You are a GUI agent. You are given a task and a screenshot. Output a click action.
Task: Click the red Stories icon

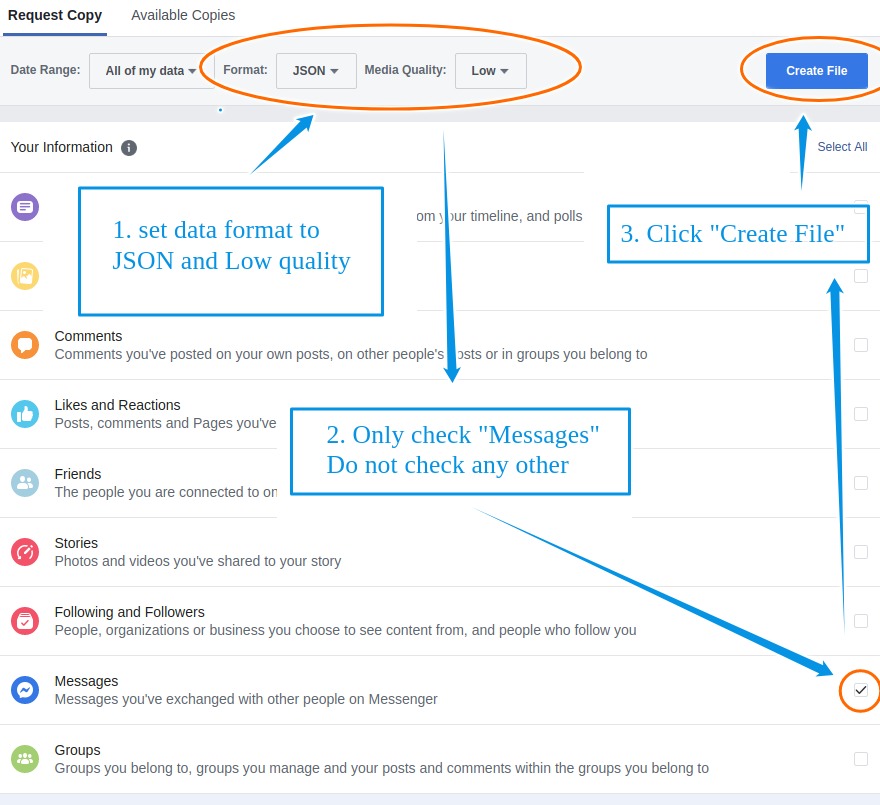(24, 552)
